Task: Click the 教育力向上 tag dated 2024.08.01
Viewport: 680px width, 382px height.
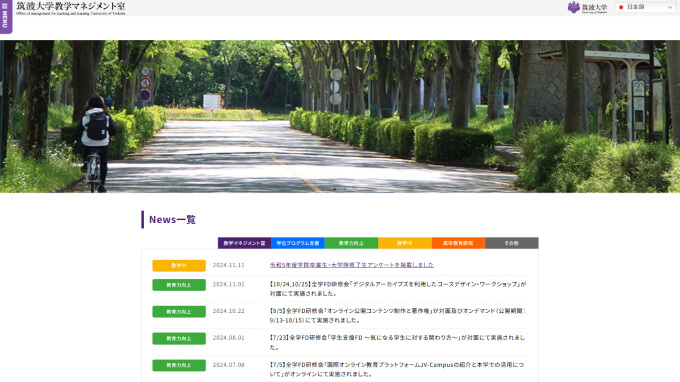Action: click(x=179, y=339)
